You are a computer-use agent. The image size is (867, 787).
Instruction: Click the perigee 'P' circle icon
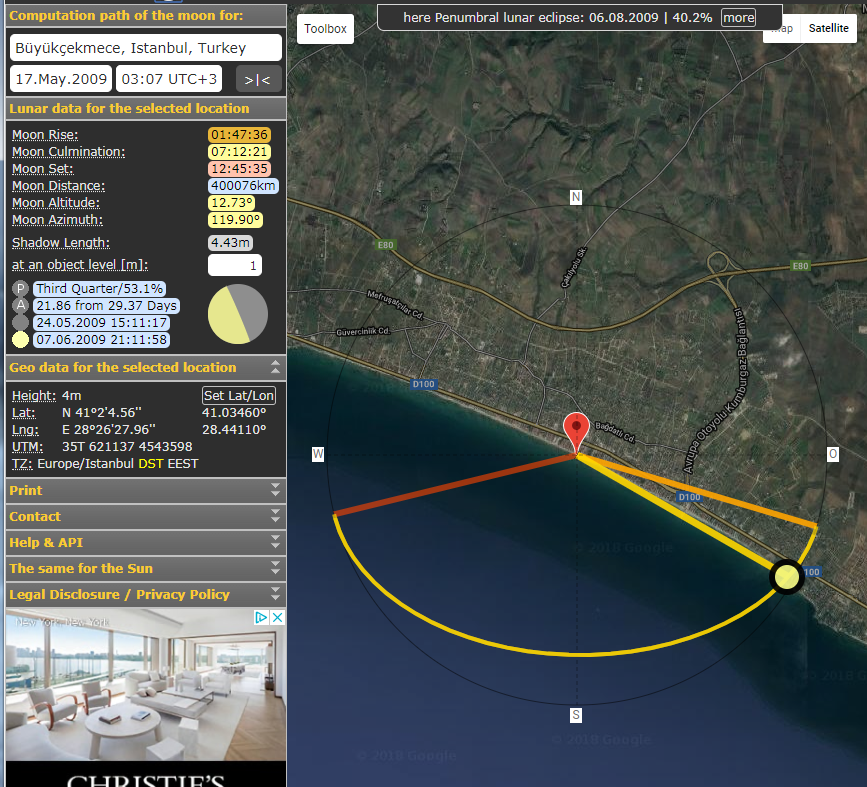click(20, 288)
